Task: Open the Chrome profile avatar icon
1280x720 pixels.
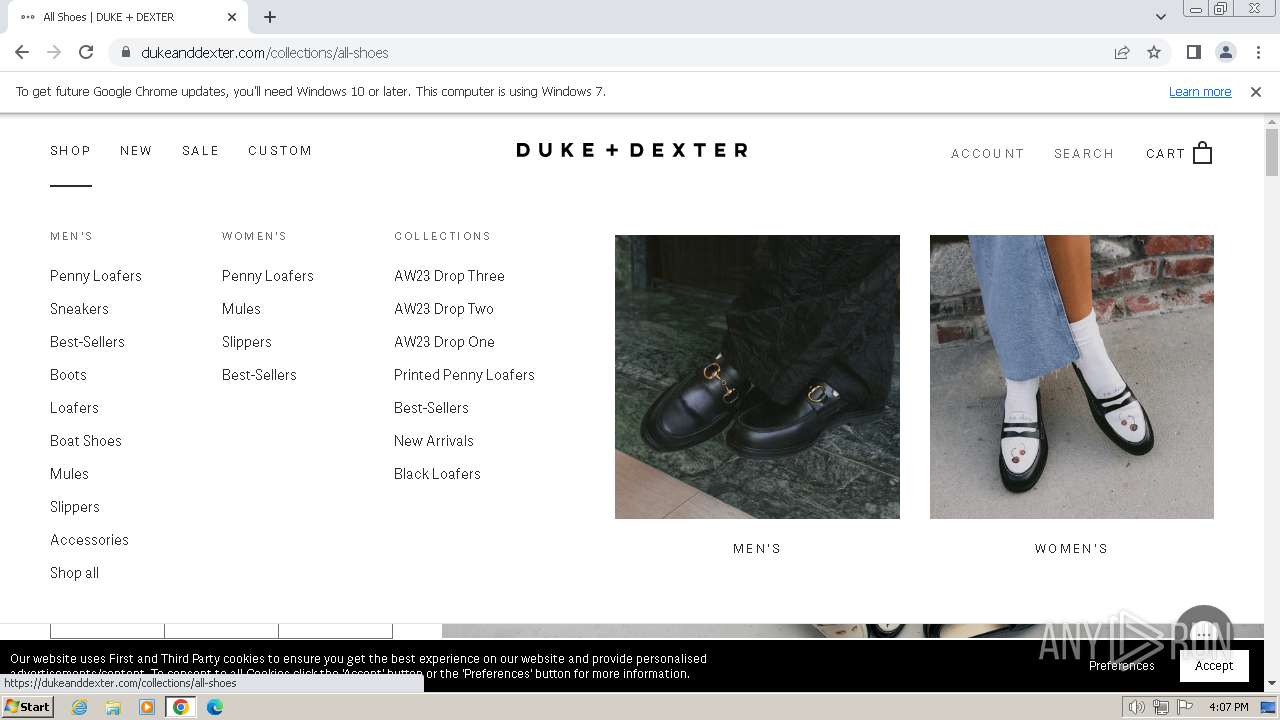Action: 1225,52
